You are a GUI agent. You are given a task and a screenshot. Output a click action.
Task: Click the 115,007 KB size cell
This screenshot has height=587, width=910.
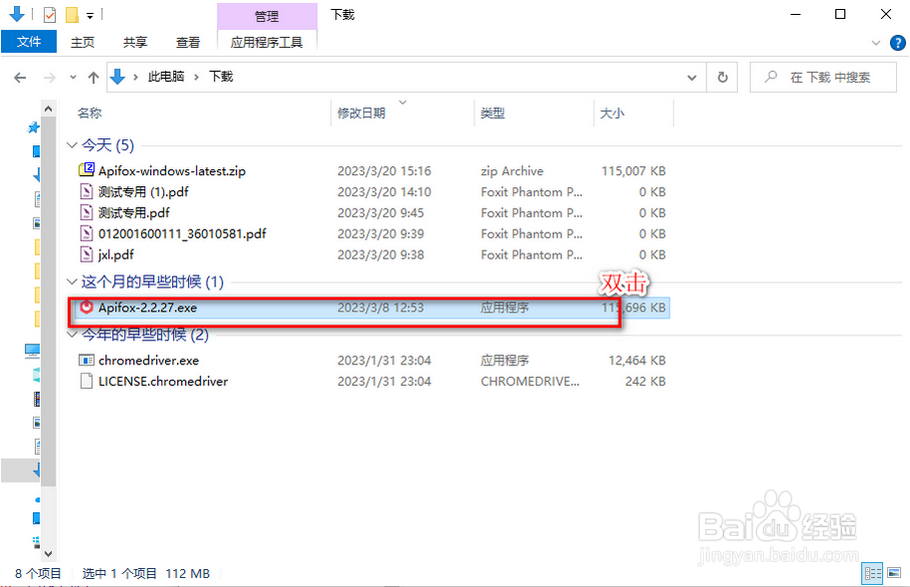[x=633, y=171]
